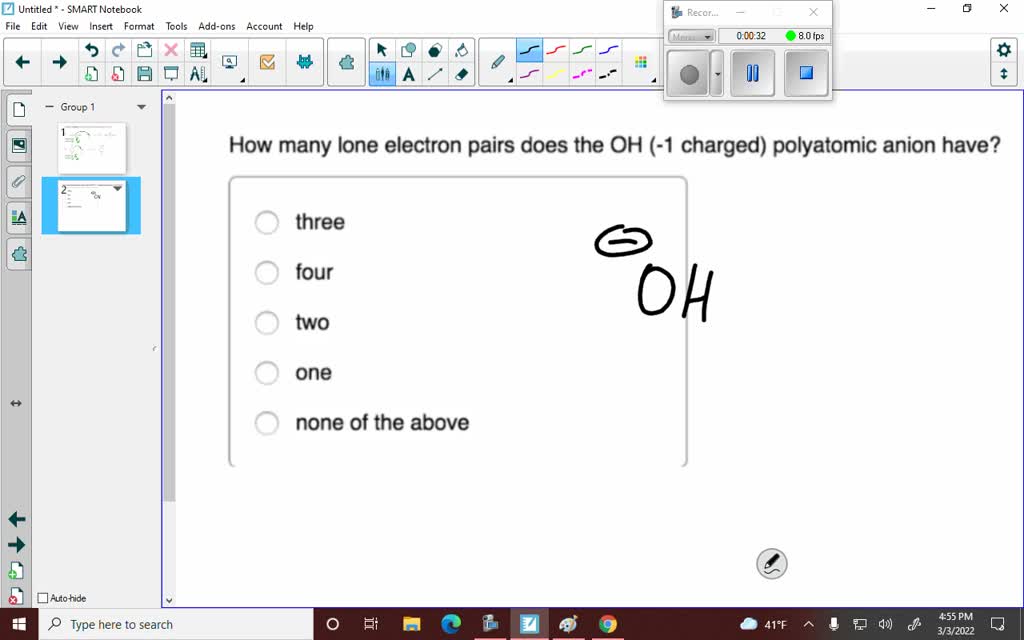
Task: Pause the screen recording
Action: 751,73
